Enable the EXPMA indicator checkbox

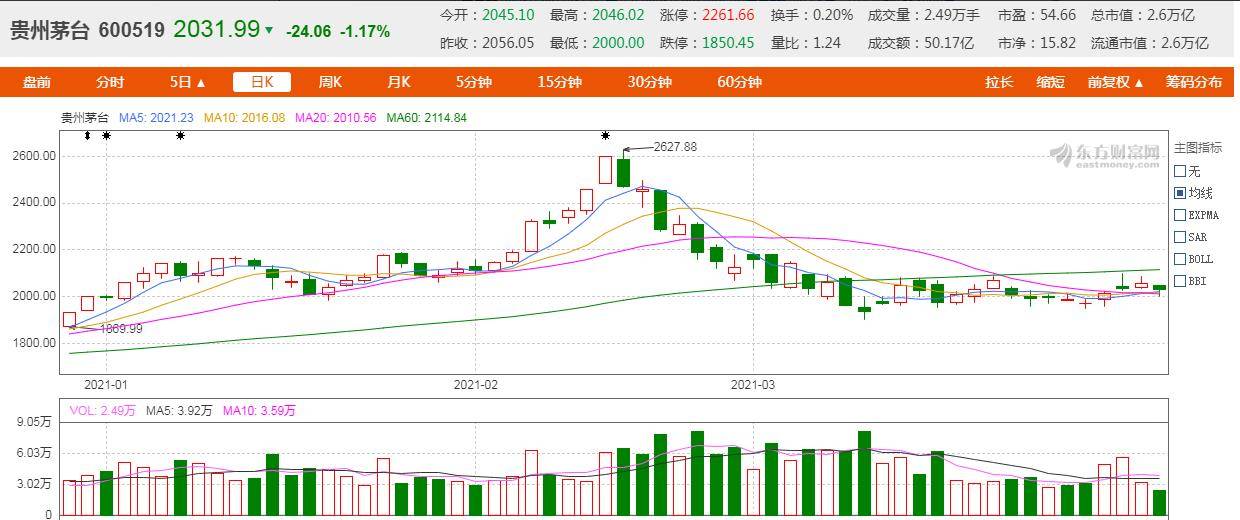1180,215
